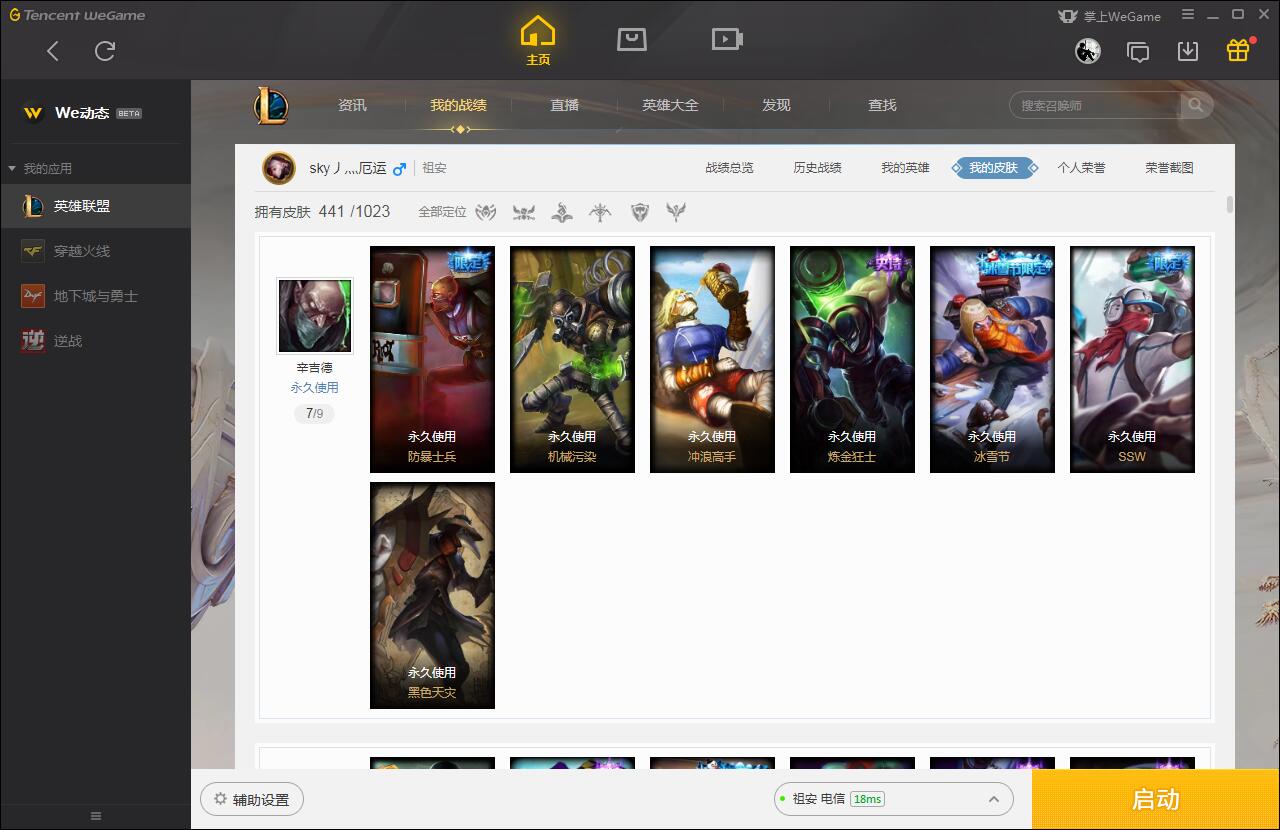
Task: Open the video live icon in top bar
Action: (x=727, y=39)
